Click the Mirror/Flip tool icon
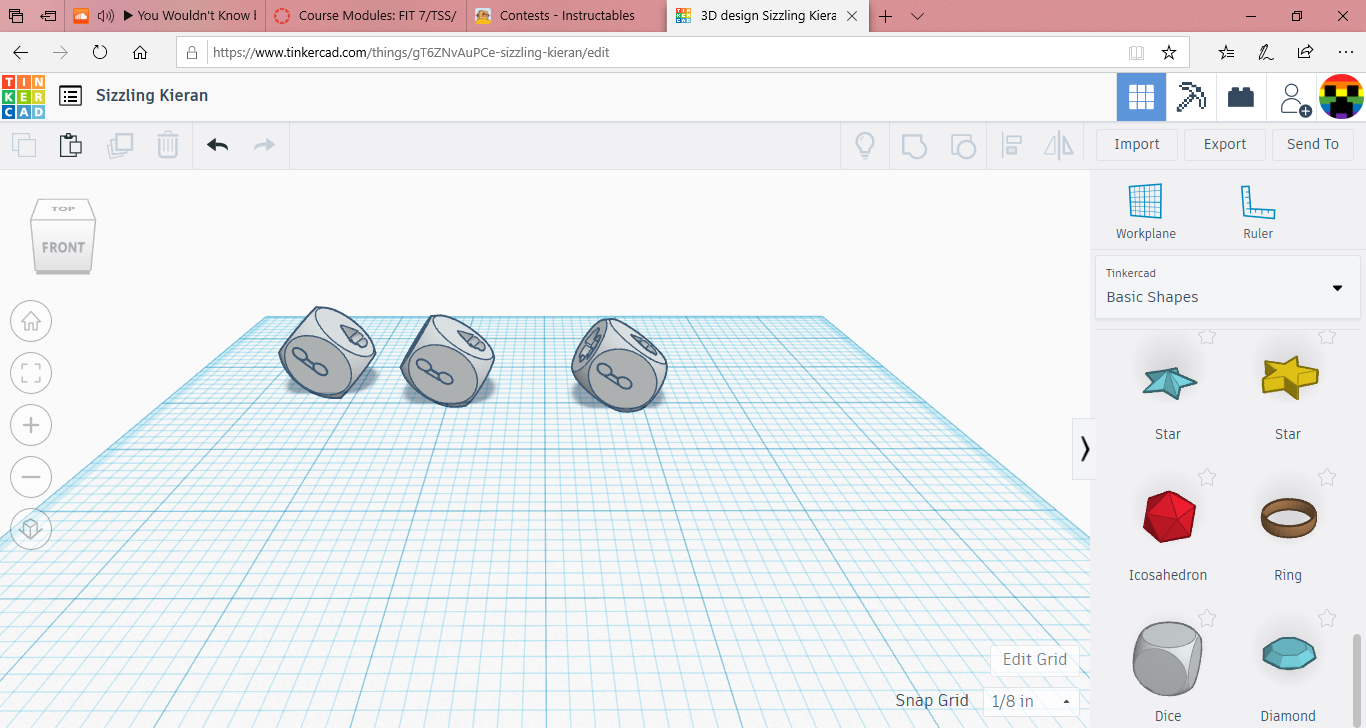The width and height of the screenshot is (1366, 728). click(1058, 146)
